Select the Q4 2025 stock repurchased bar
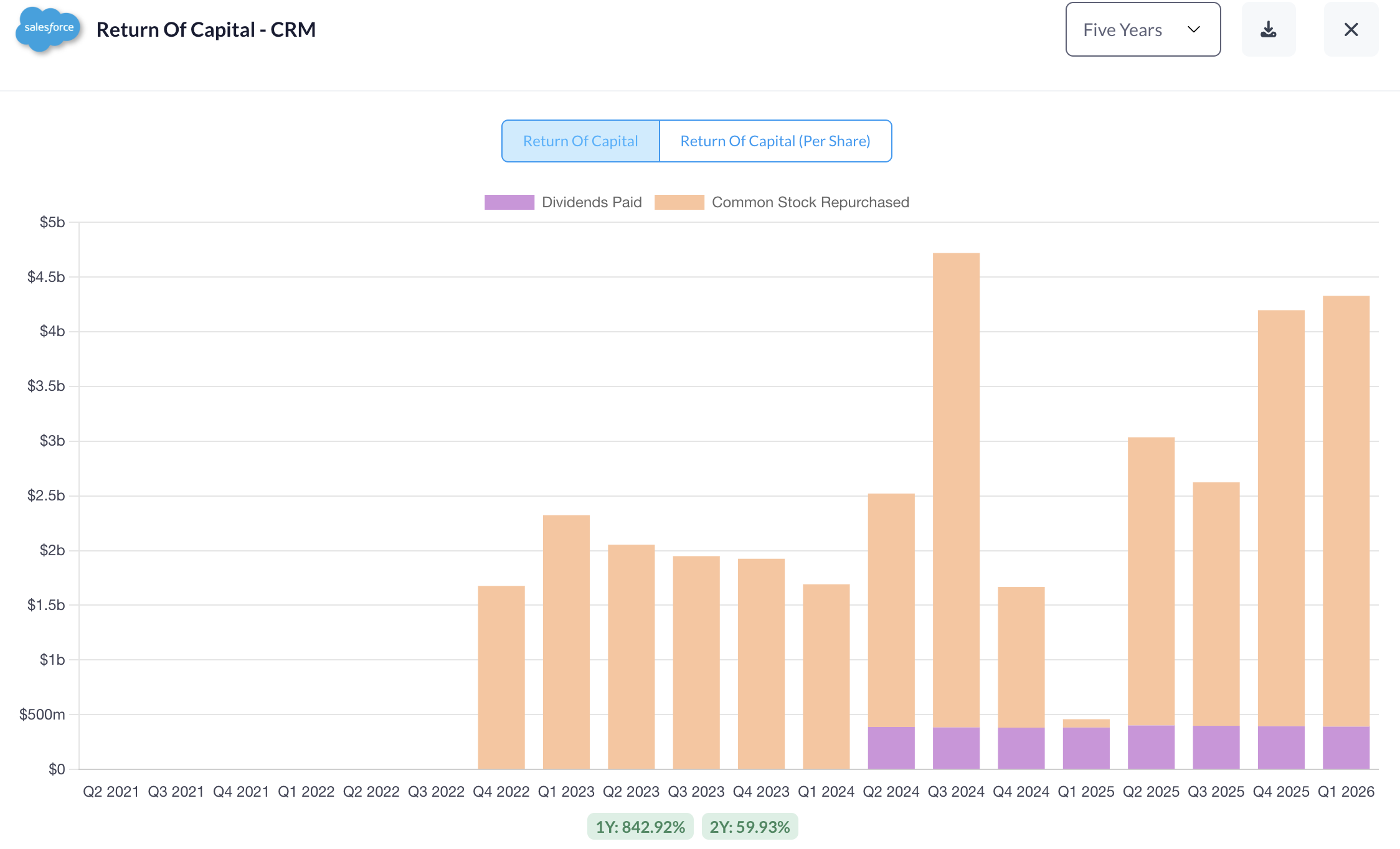 (1281, 517)
